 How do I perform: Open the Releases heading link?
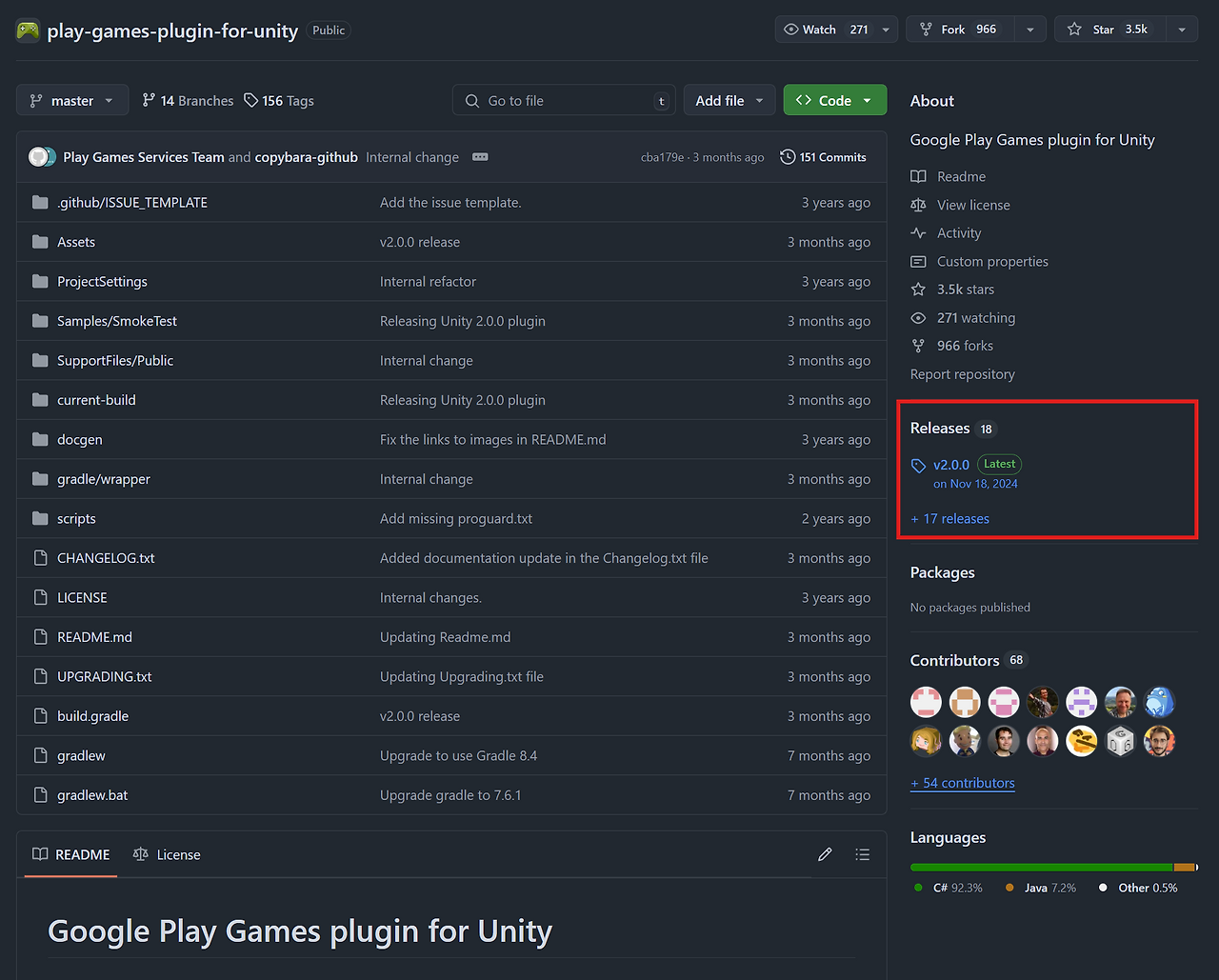coord(940,429)
